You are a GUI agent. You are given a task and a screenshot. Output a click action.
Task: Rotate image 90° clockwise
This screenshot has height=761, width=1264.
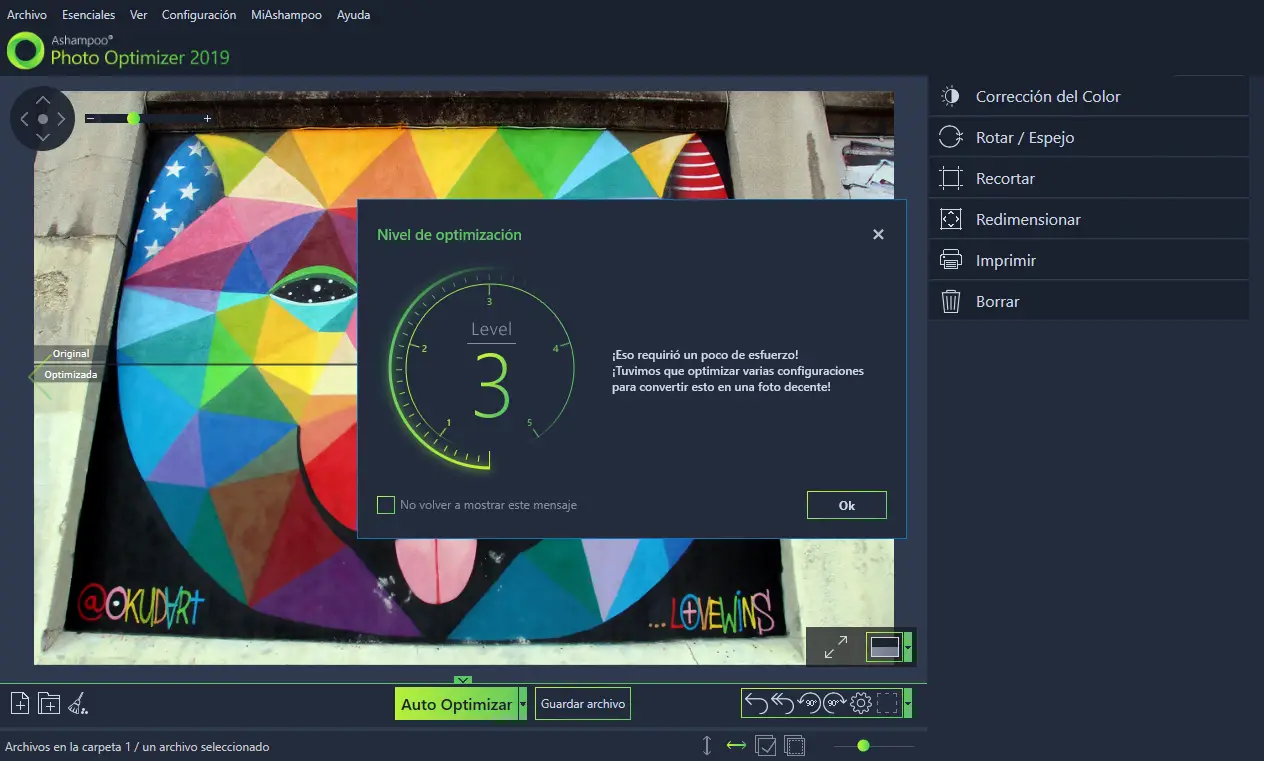click(x=835, y=704)
